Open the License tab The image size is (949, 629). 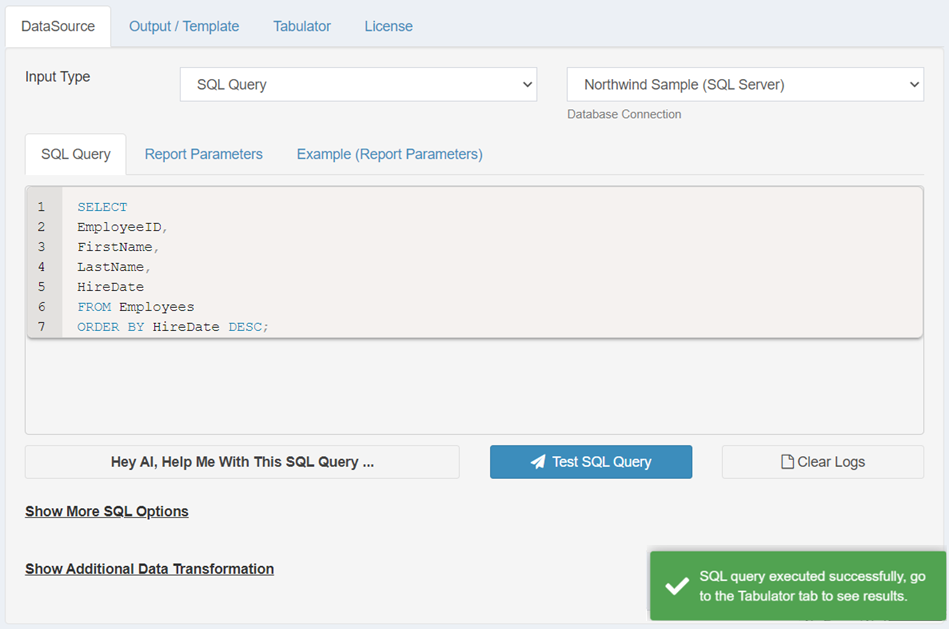coord(388,26)
